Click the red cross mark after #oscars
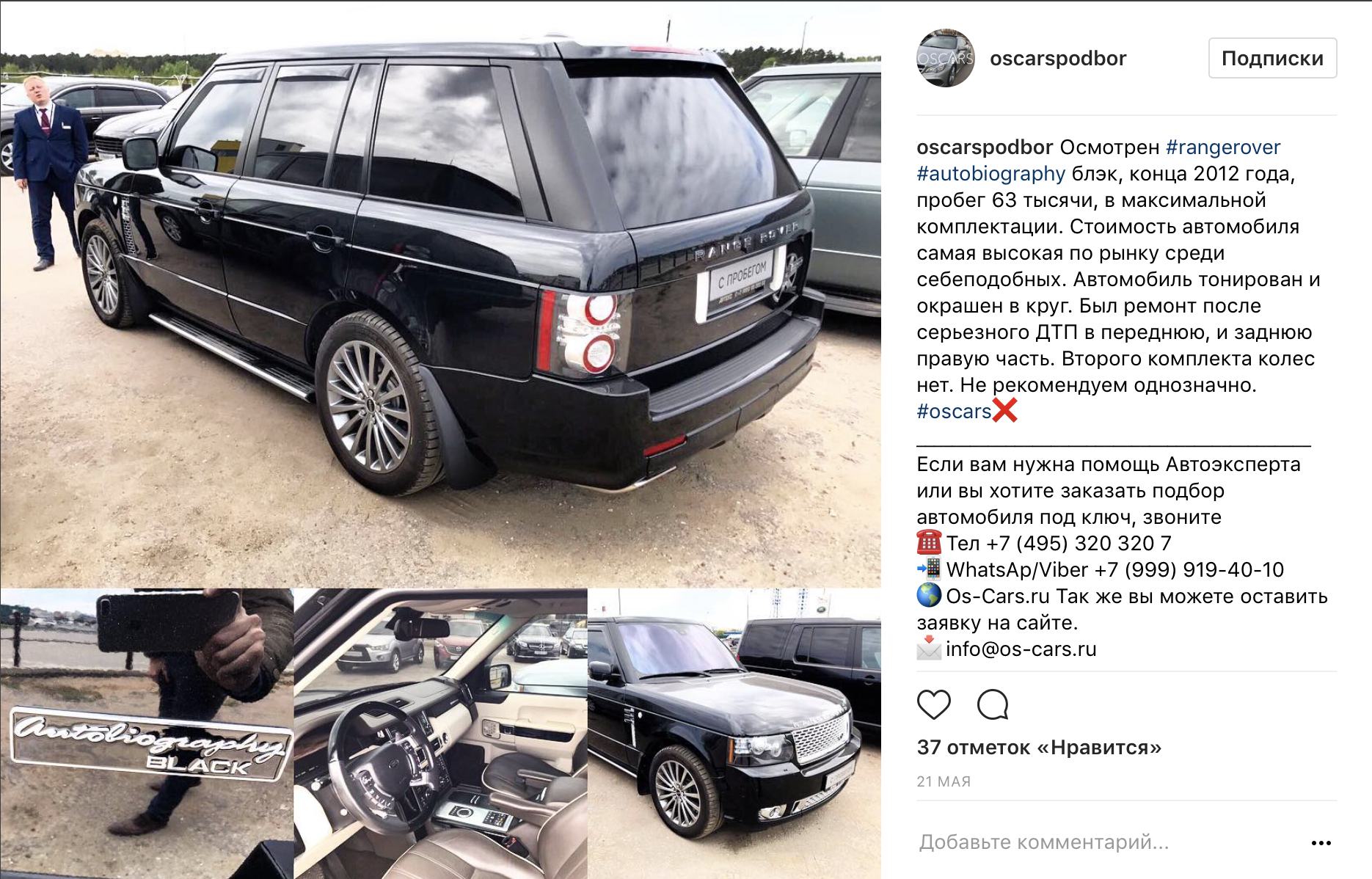Screen dimensions: 1372x879 click(1004, 410)
